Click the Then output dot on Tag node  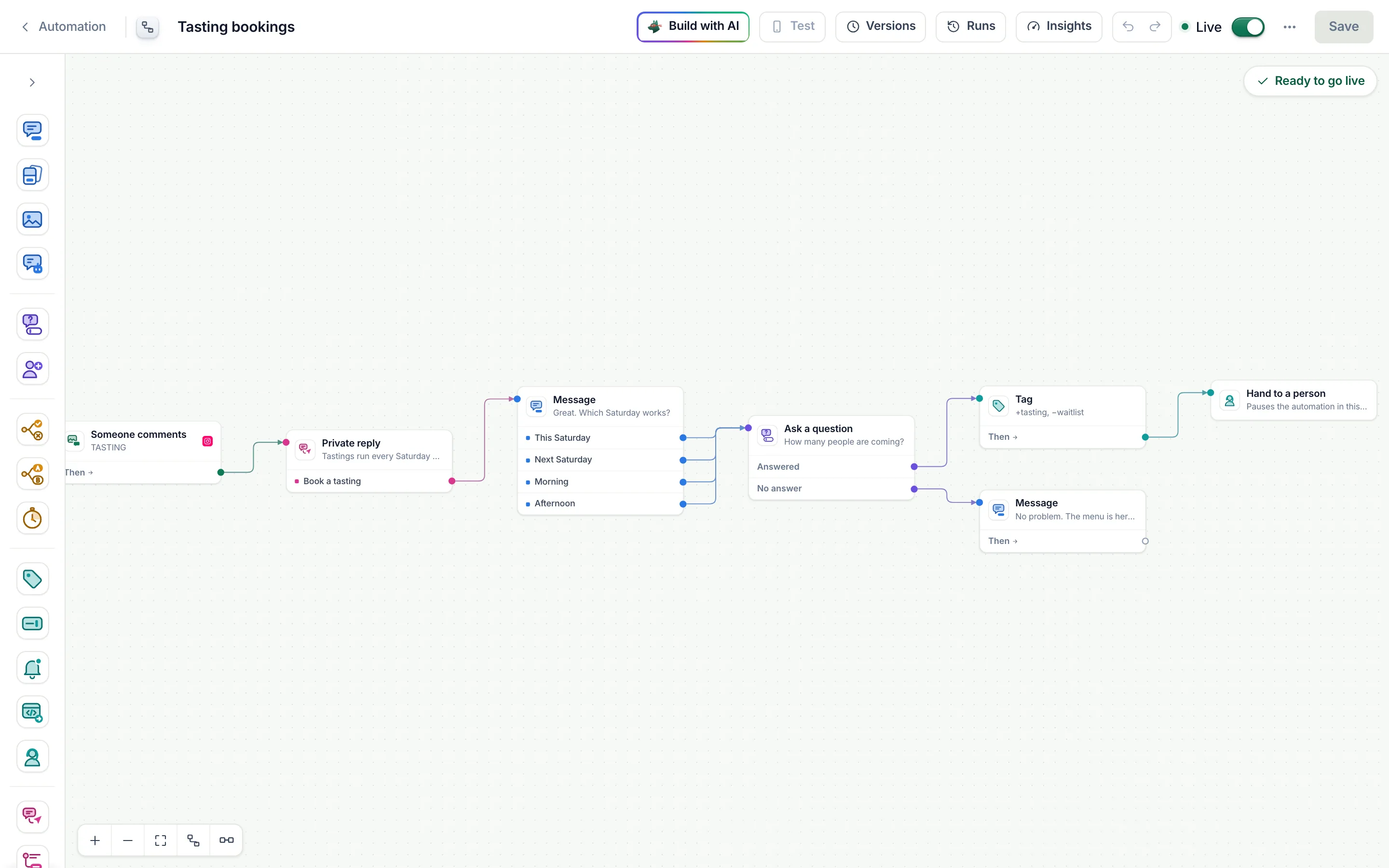1145,437
